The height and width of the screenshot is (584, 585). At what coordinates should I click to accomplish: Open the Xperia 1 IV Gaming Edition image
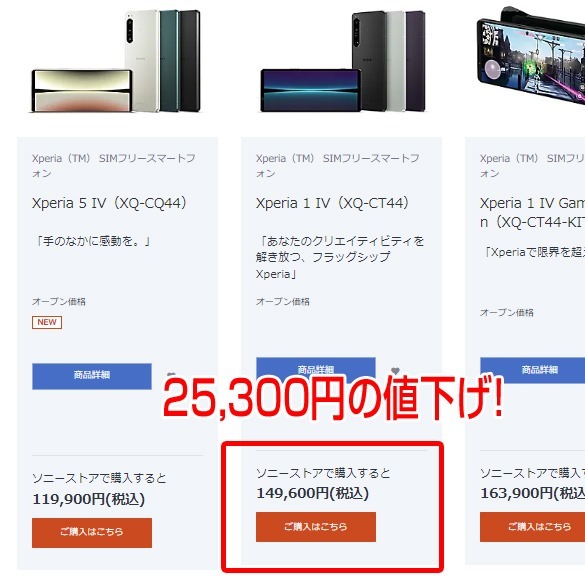pyautogui.click(x=531, y=54)
